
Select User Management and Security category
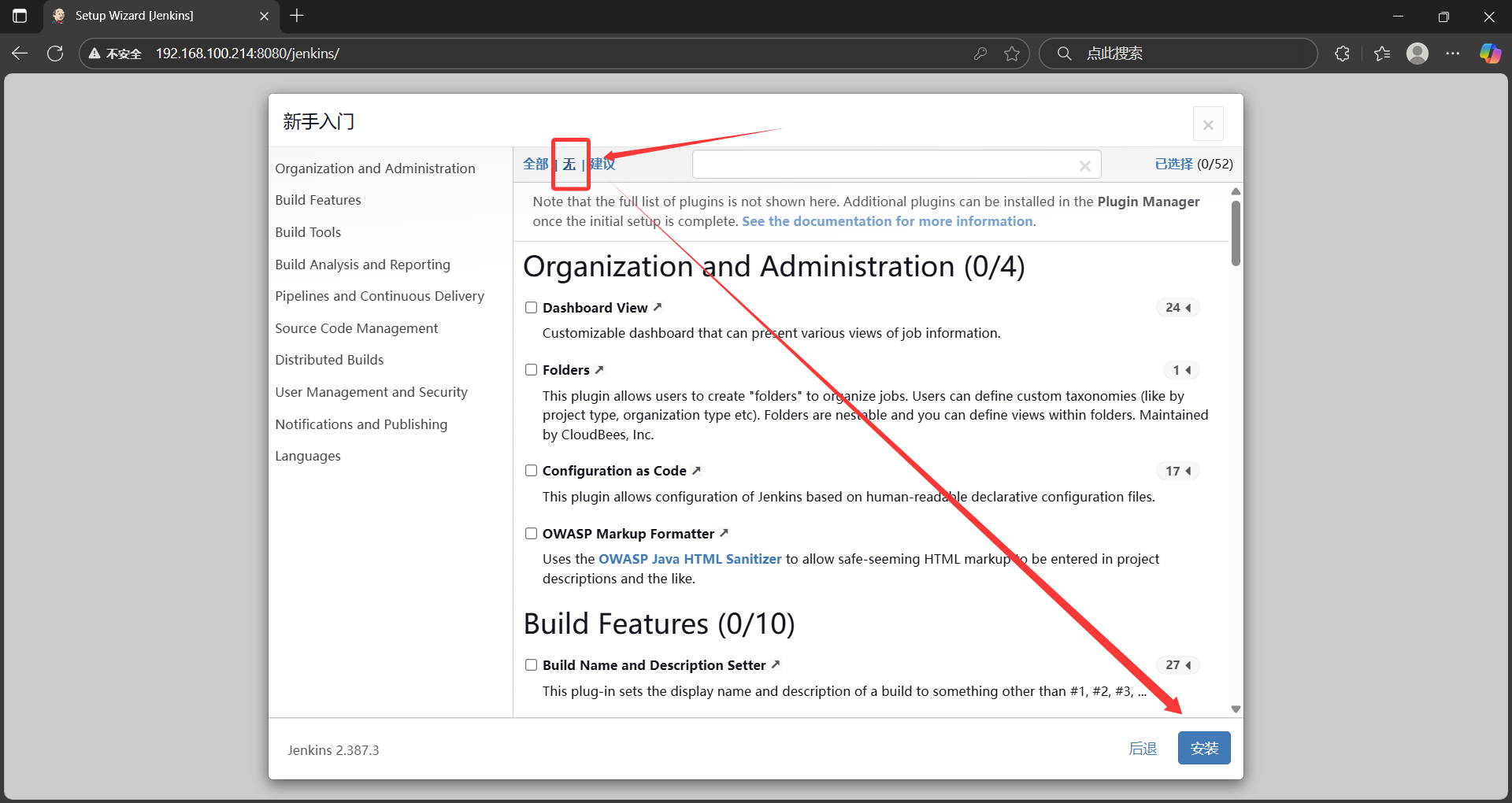point(371,392)
